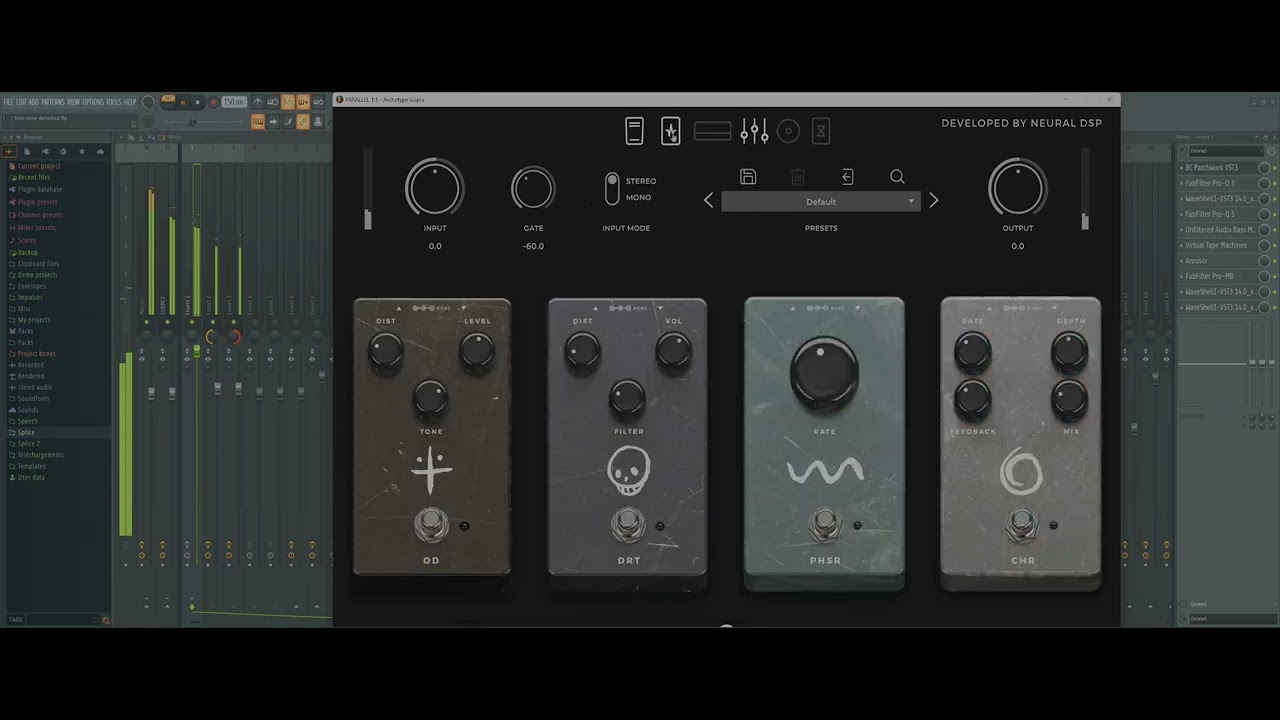Open the HELP menu in FL Studio

pos(130,102)
